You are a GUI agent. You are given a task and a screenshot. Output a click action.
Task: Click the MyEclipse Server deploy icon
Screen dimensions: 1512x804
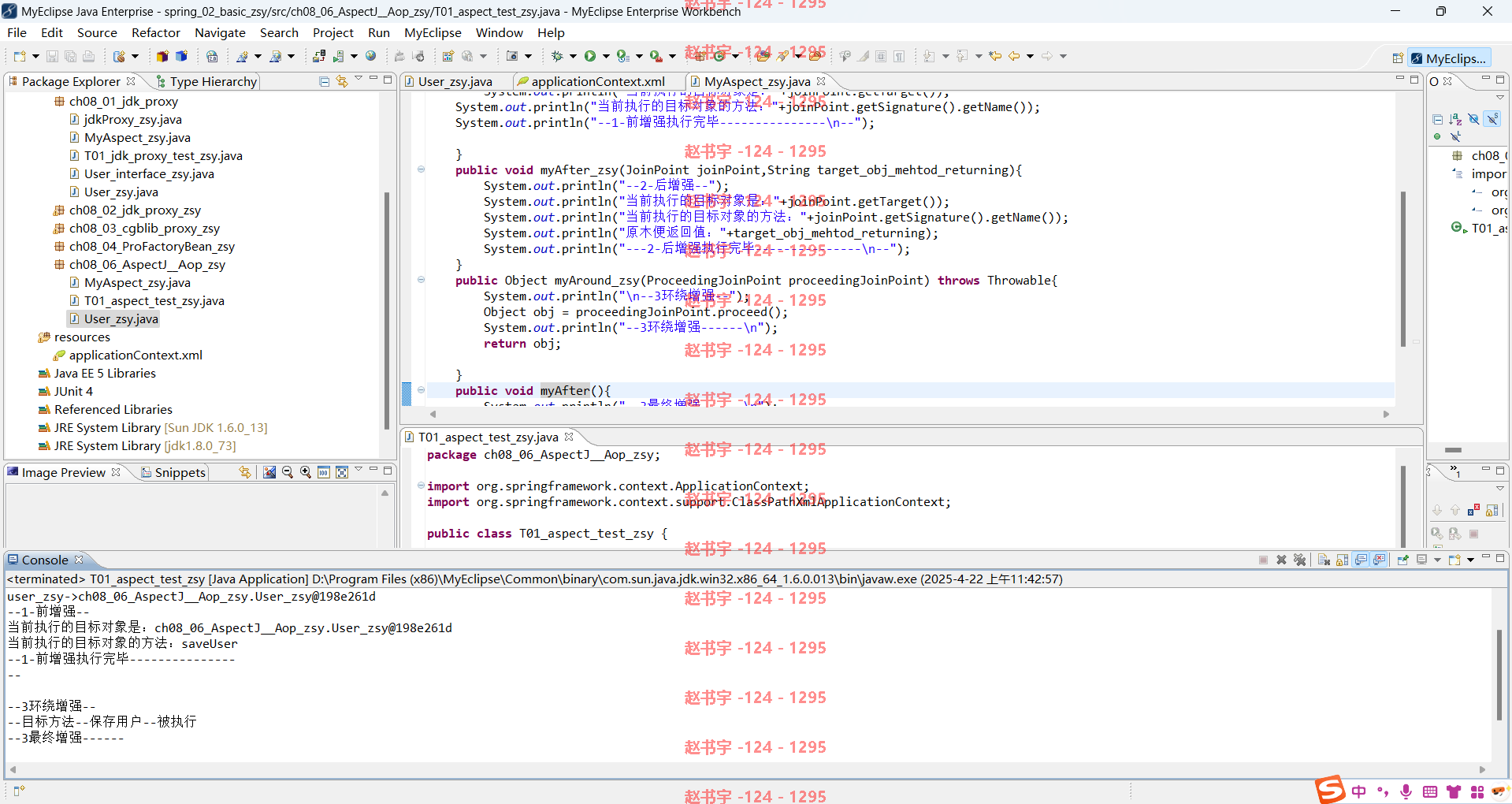pyautogui.click(x=318, y=56)
